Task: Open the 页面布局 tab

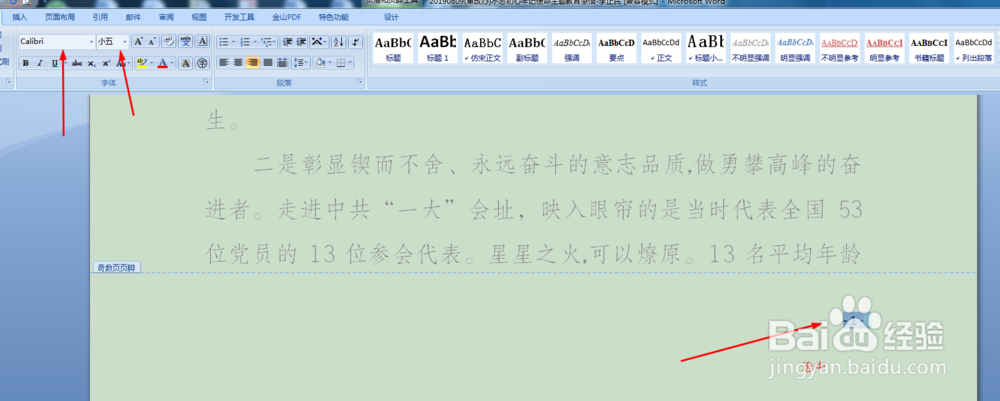Action: (x=60, y=17)
